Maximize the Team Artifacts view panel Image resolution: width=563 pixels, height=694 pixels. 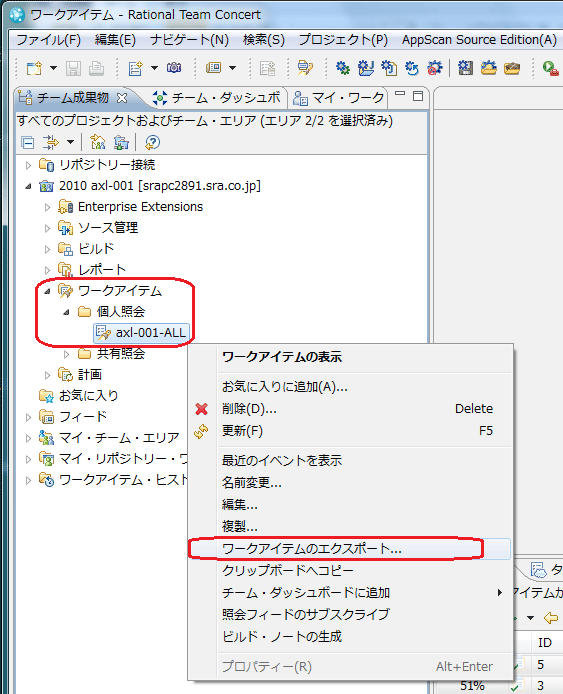[x=418, y=96]
